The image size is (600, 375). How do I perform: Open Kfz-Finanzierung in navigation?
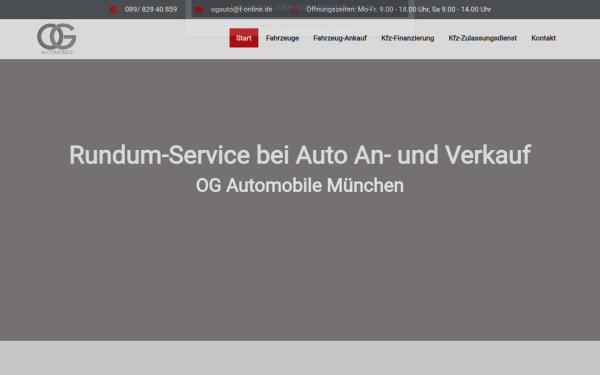[x=408, y=38]
